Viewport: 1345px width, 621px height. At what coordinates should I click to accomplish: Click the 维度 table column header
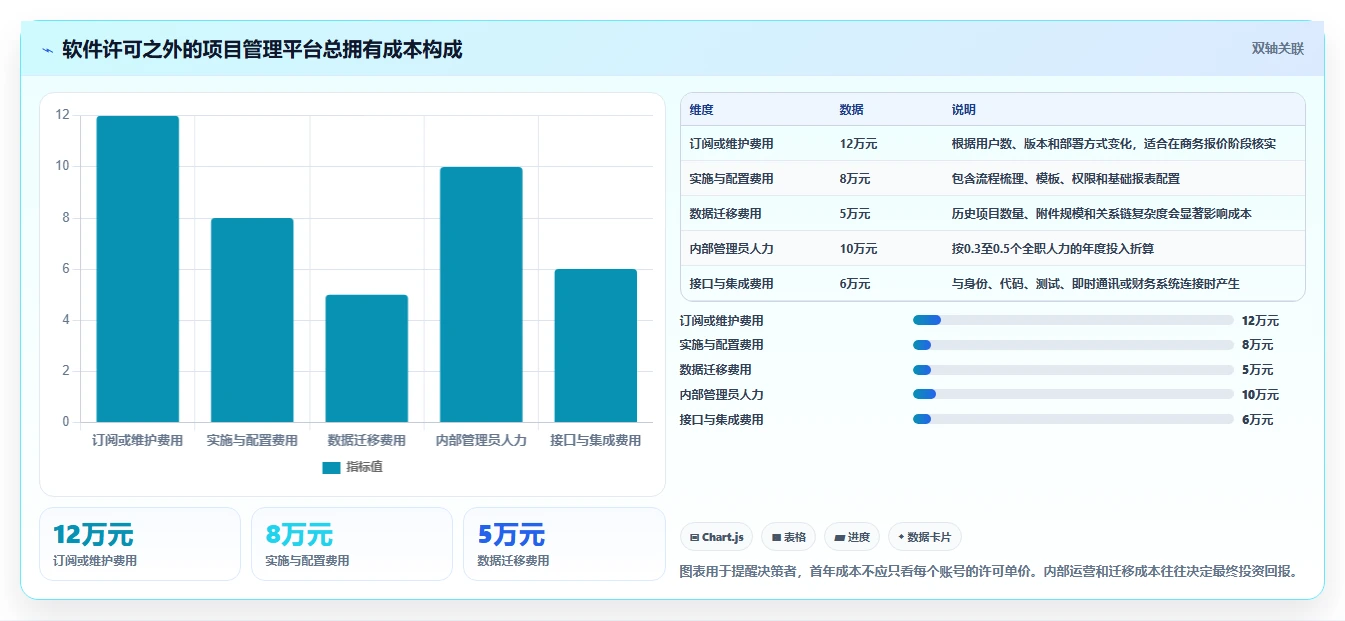click(x=702, y=110)
